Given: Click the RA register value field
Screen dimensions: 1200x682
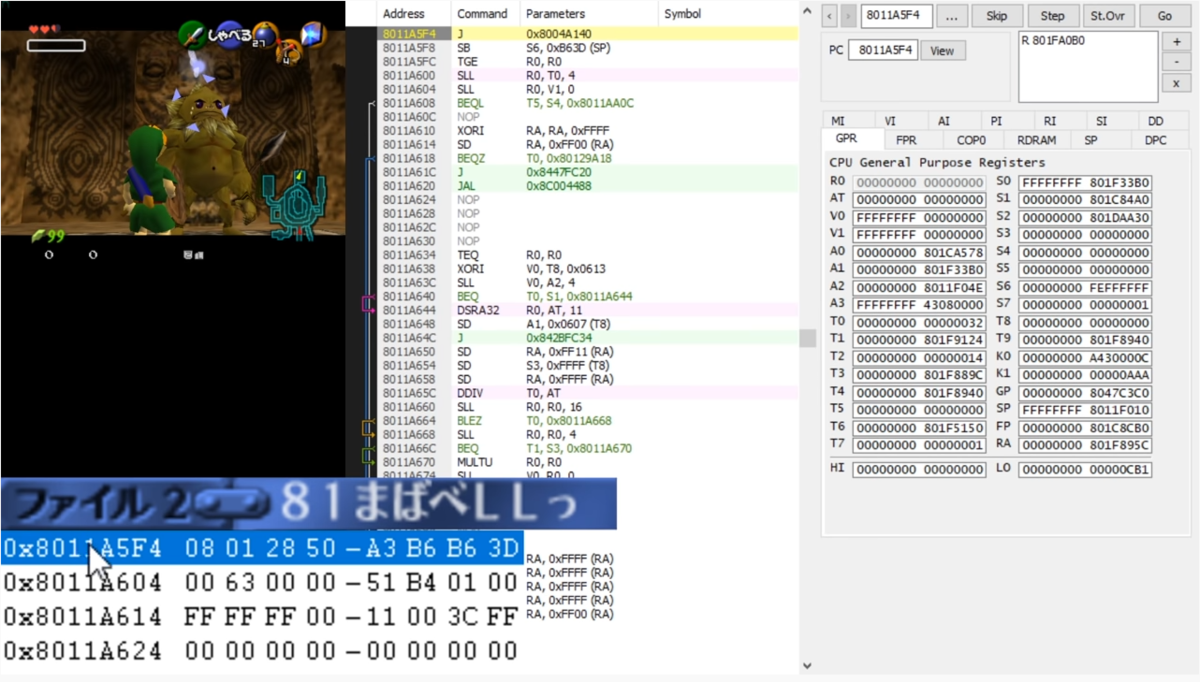Looking at the screenshot, I should tap(1085, 445).
